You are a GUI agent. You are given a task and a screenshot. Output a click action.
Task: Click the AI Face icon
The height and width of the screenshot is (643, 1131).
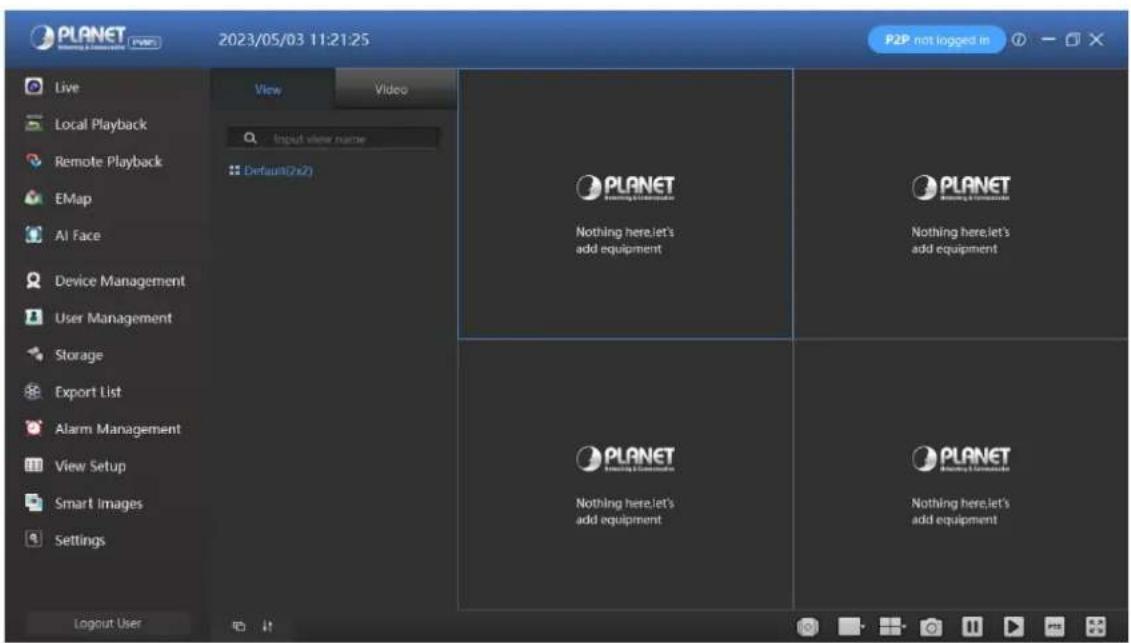pyautogui.click(x=33, y=235)
